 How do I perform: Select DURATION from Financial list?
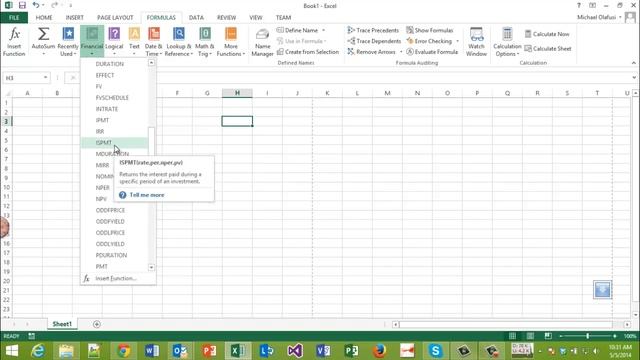pos(114,64)
